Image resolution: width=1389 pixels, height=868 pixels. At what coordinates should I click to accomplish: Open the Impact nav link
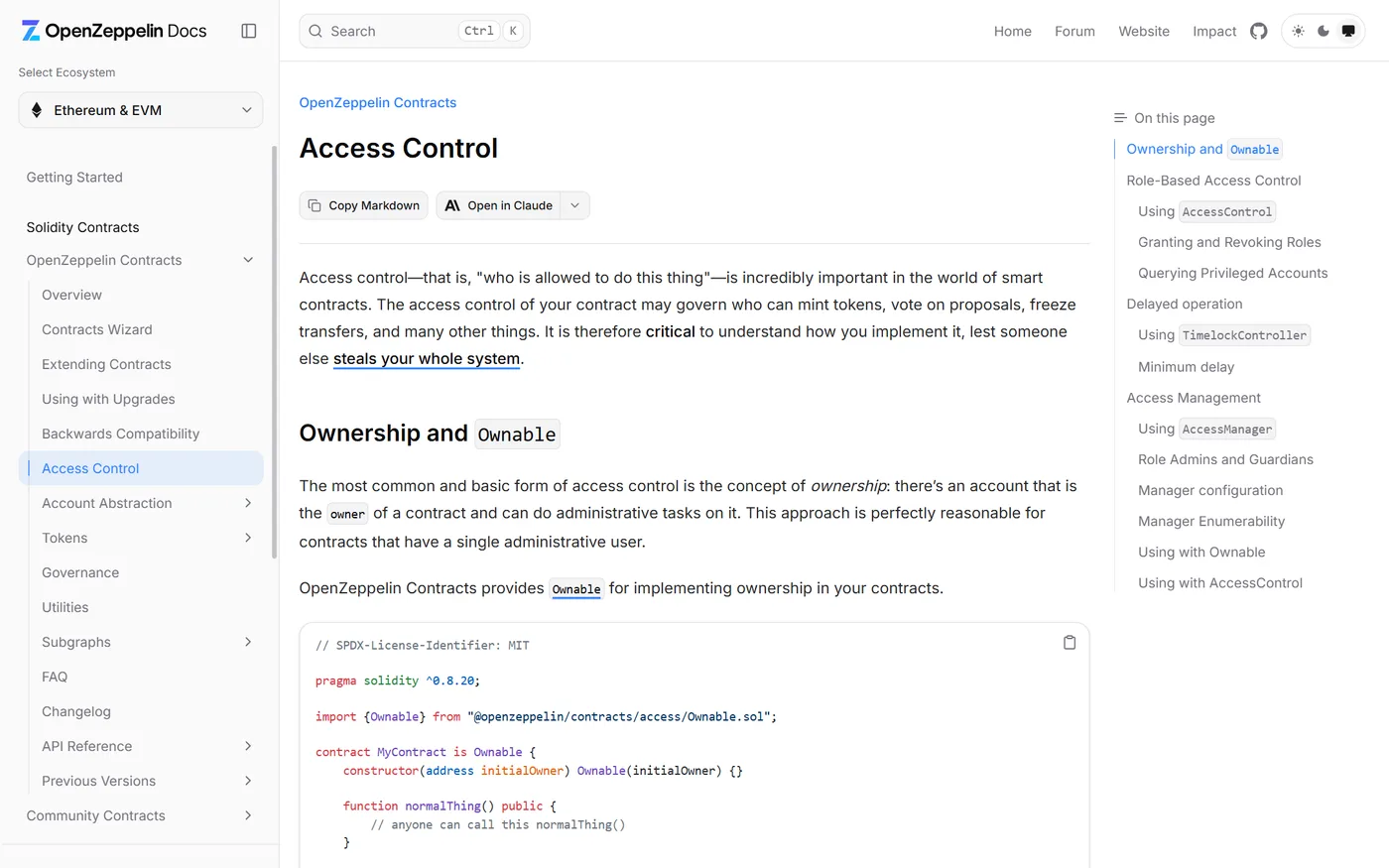tap(1214, 32)
